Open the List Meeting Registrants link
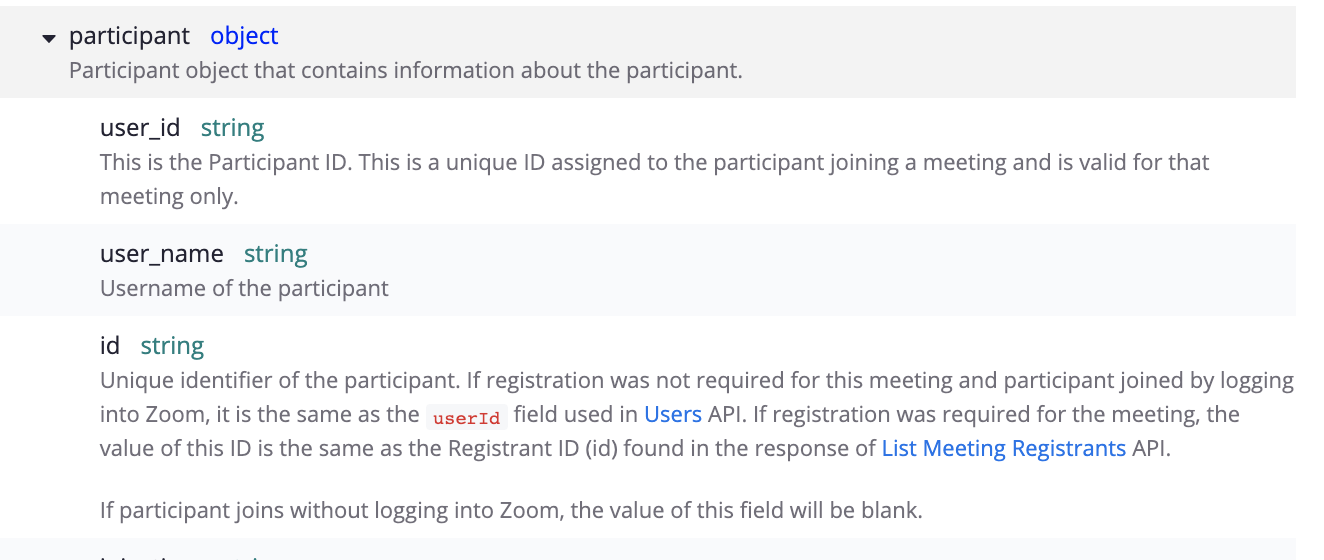The width and height of the screenshot is (1324, 560). (1003, 448)
